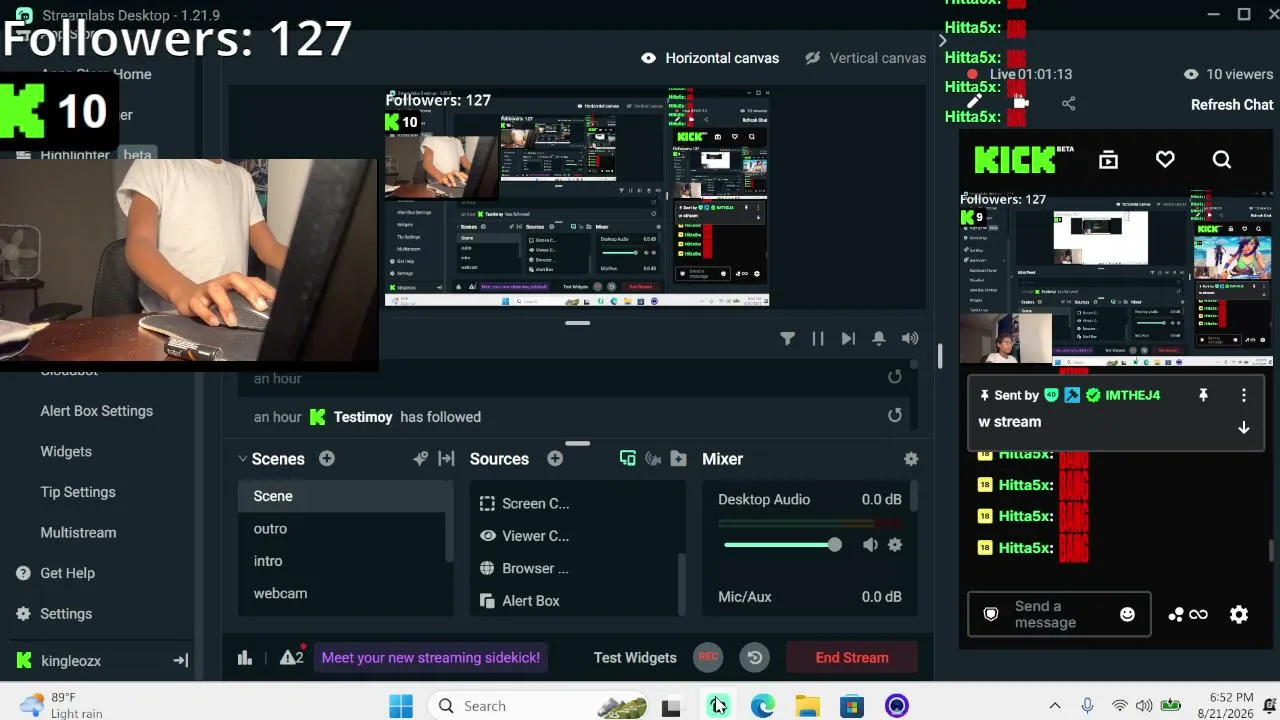This screenshot has height=720, width=1280.
Task: Collapse the chat panel chevron
Action: 942,41
